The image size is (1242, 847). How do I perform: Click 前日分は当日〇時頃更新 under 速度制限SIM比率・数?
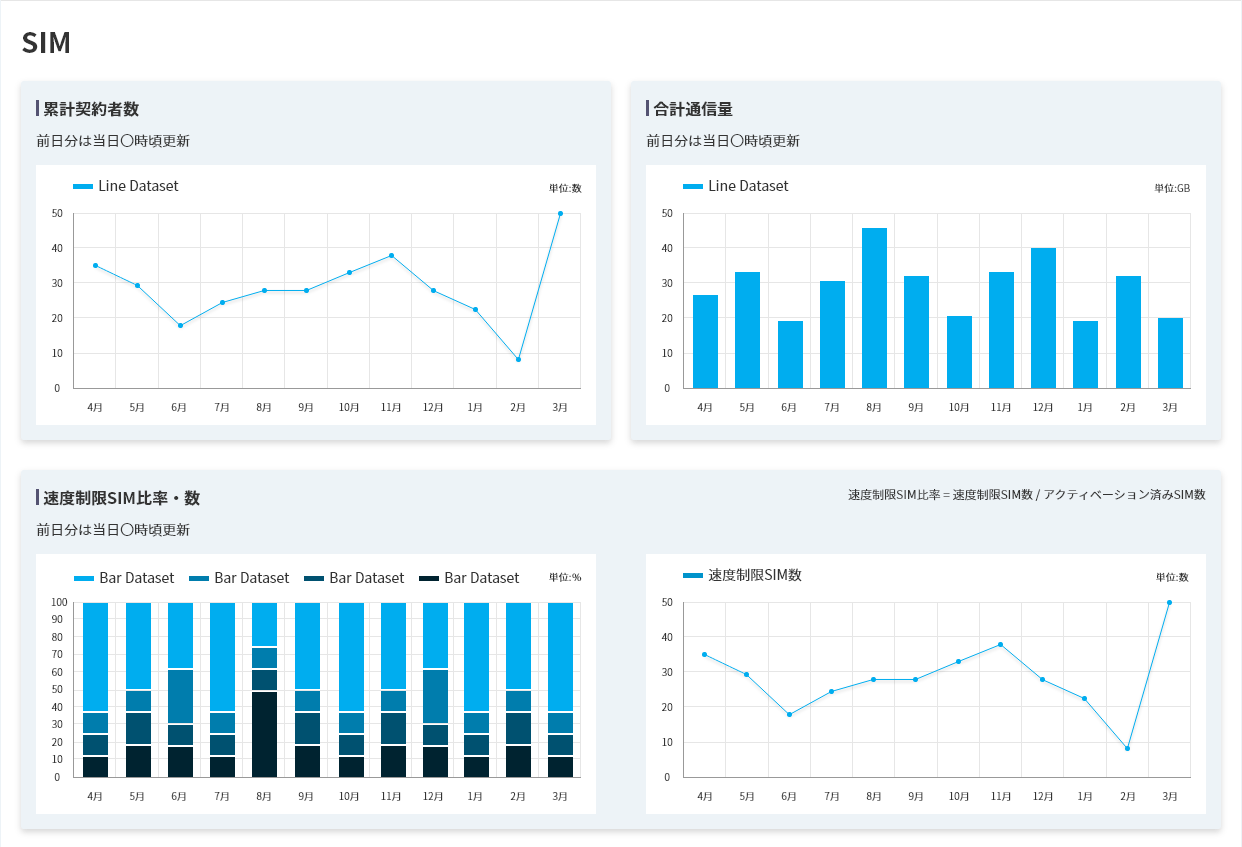pyautogui.click(x=113, y=530)
